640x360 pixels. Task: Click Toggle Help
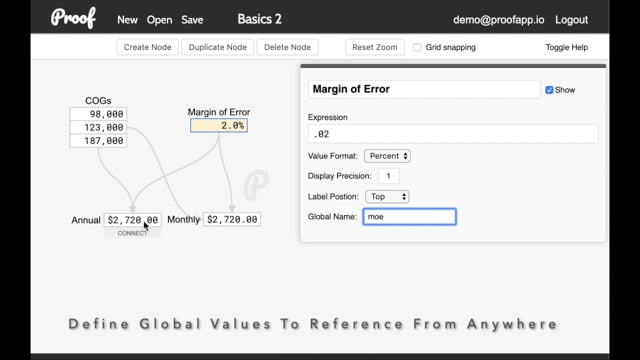pyautogui.click(x=567, y=47)
